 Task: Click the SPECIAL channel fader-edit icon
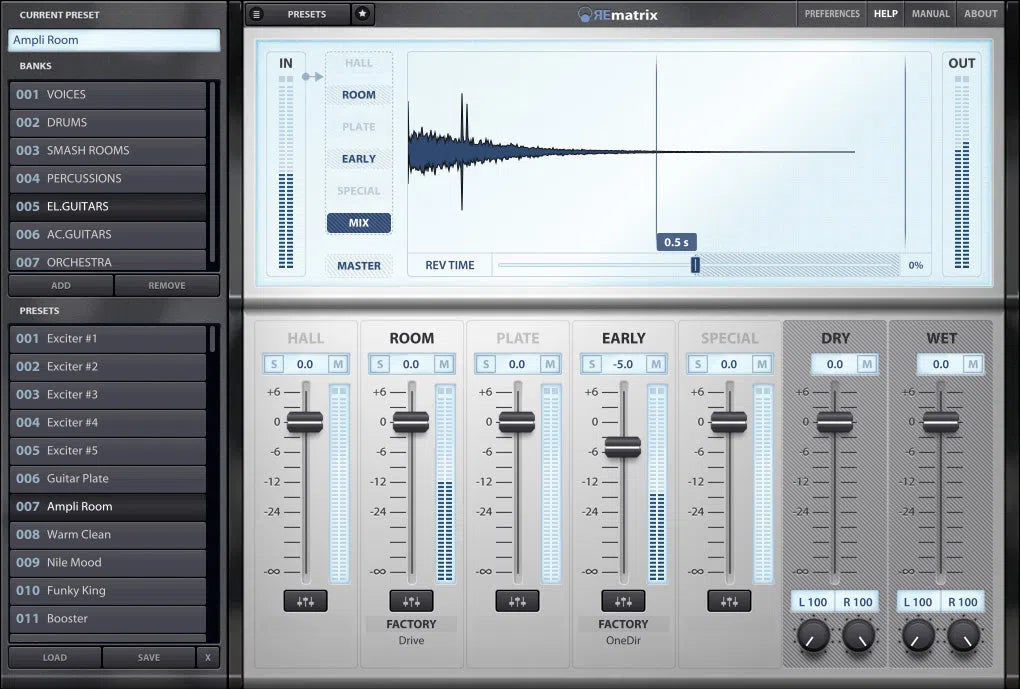[x=729, y=600]
